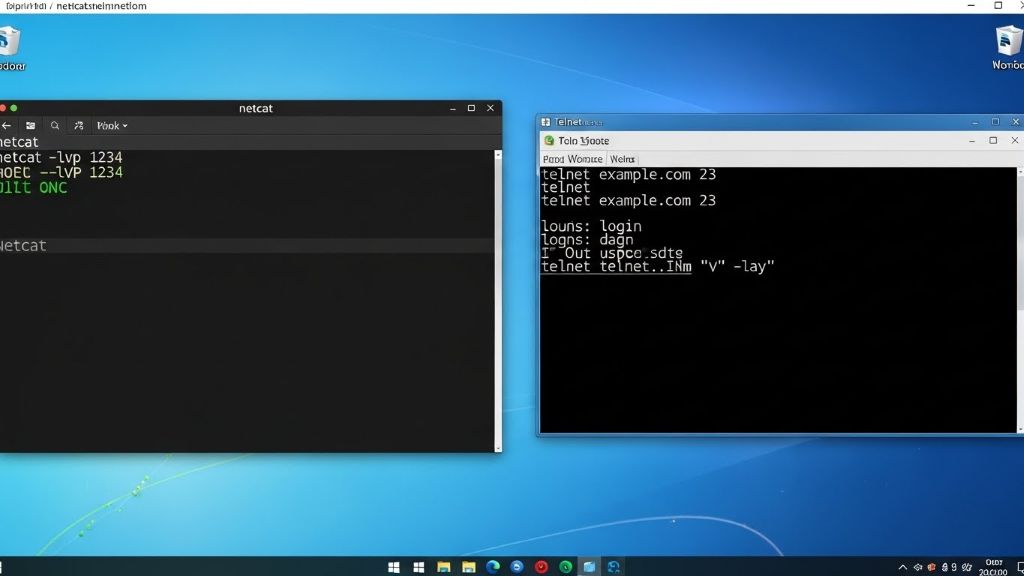
Task: Click the Telnet application icon in the title bar
Action: click(x=547, y=121)
